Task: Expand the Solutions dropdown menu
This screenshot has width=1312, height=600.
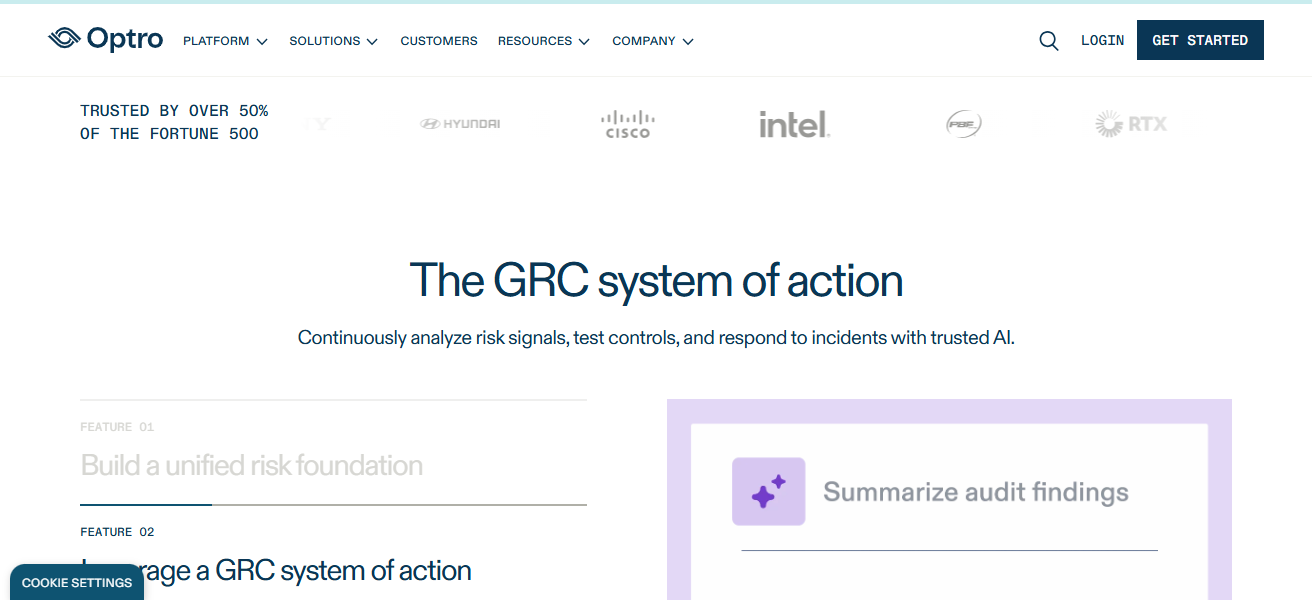Action: 333,41
